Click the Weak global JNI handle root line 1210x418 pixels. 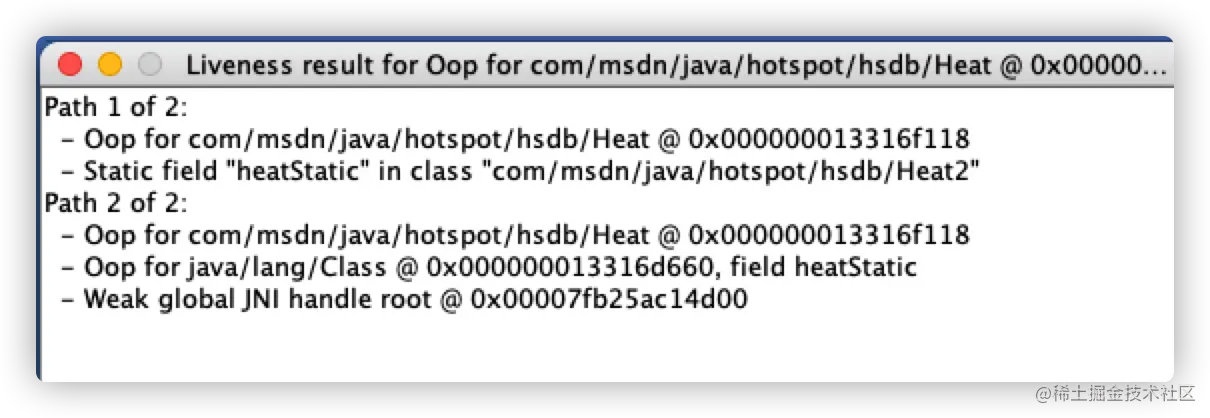404,299
